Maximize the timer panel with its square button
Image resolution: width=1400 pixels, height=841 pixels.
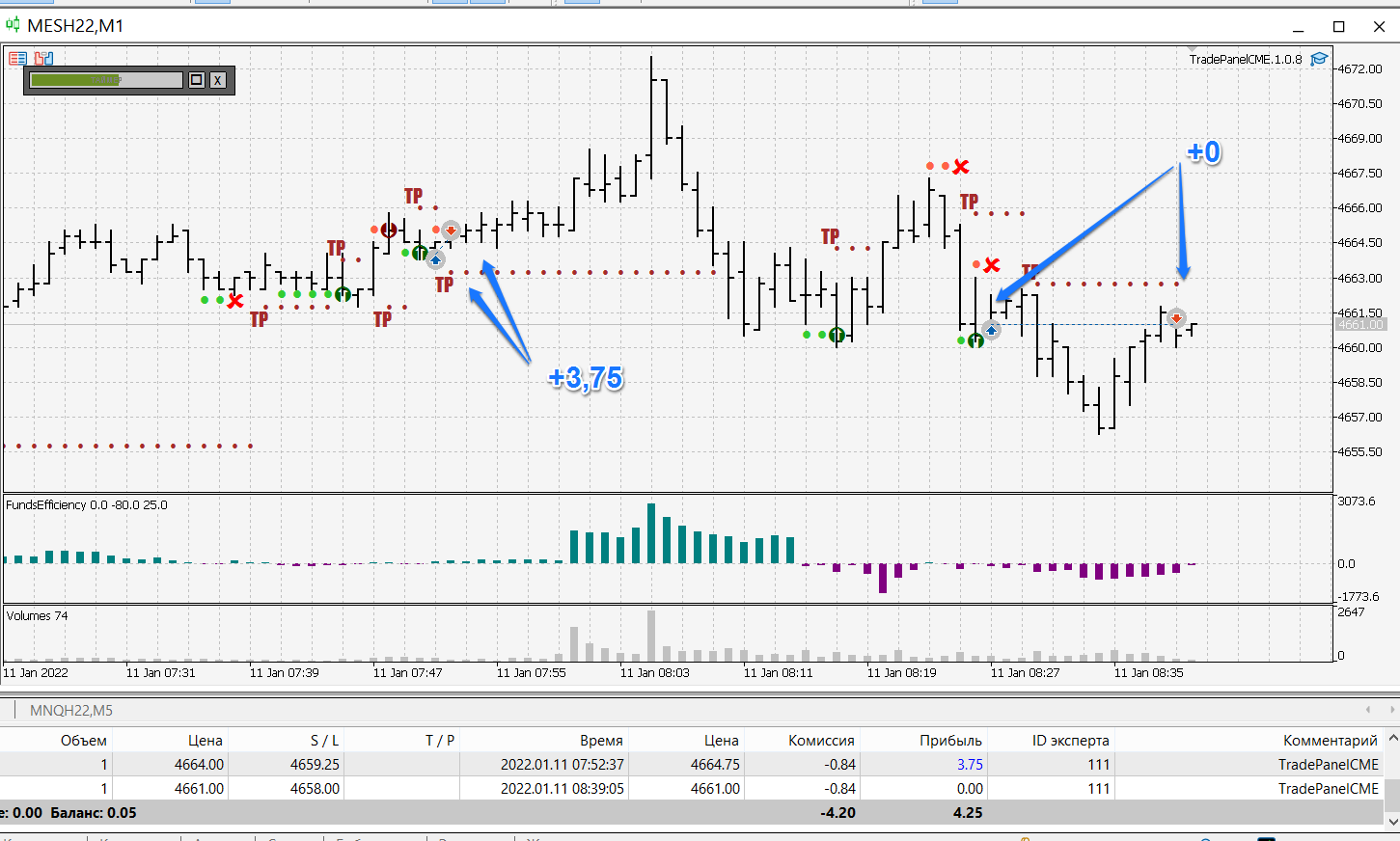click(197, 80)
